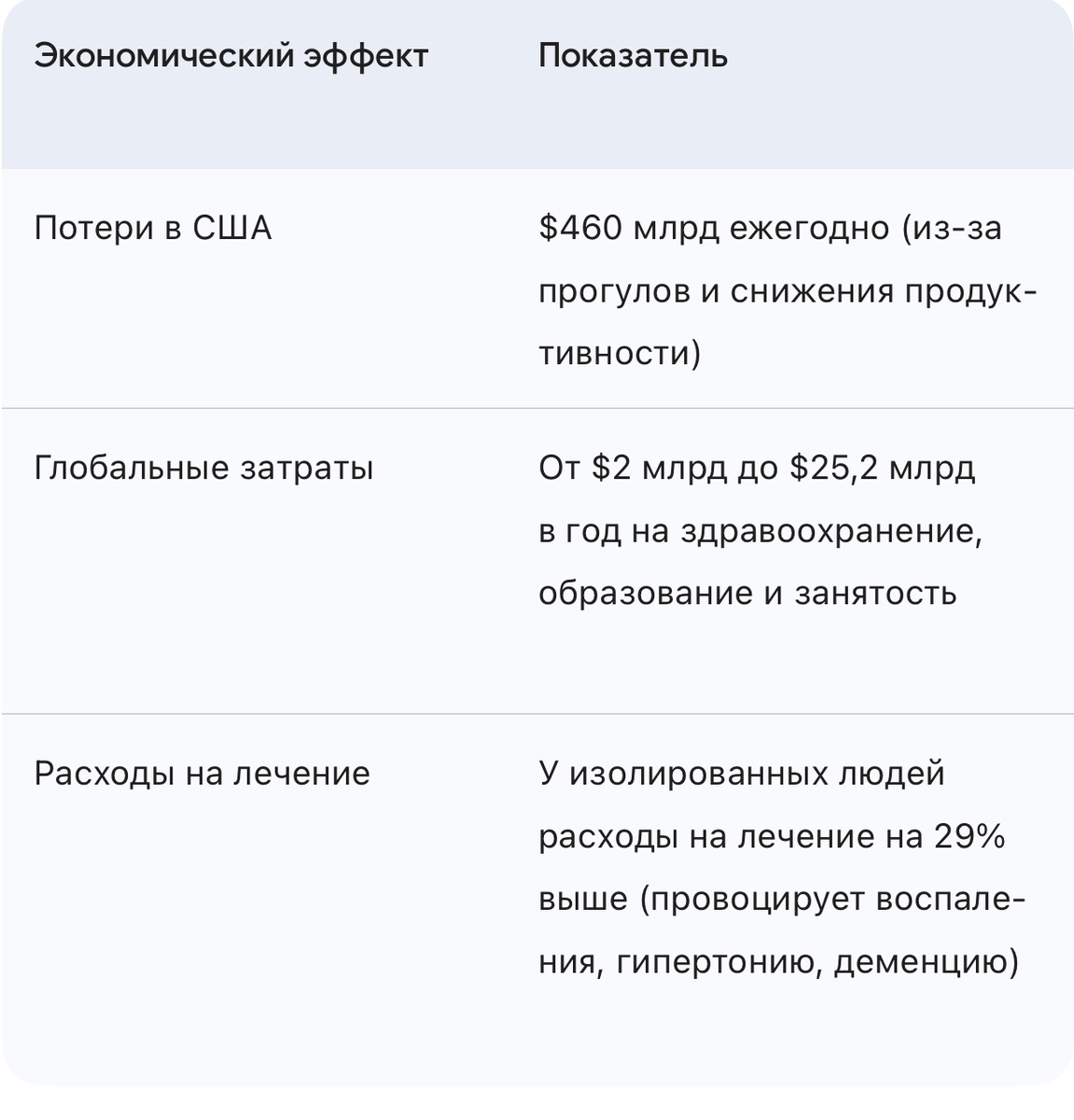Click the line 'прогулов и снижения продук-'

[788, 292]
